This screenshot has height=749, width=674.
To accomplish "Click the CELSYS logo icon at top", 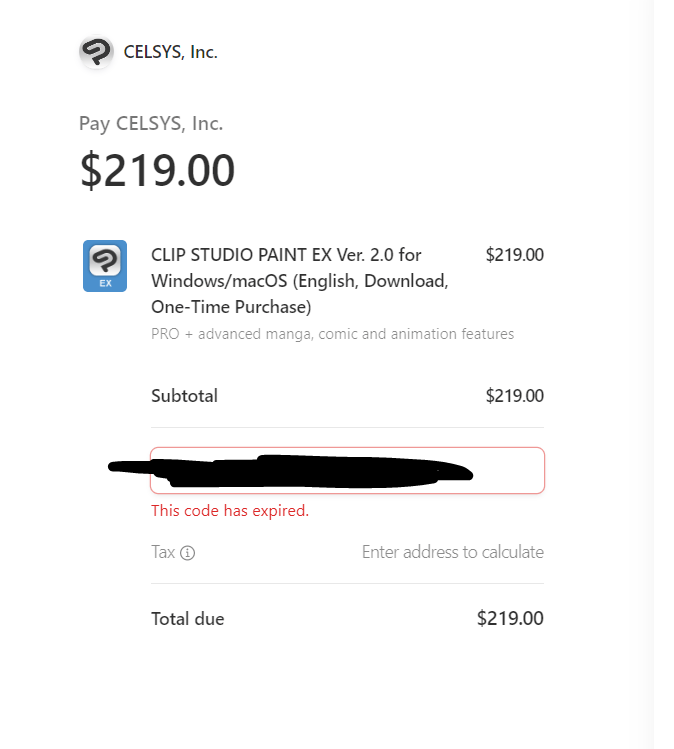I will (x=96, y=52).
